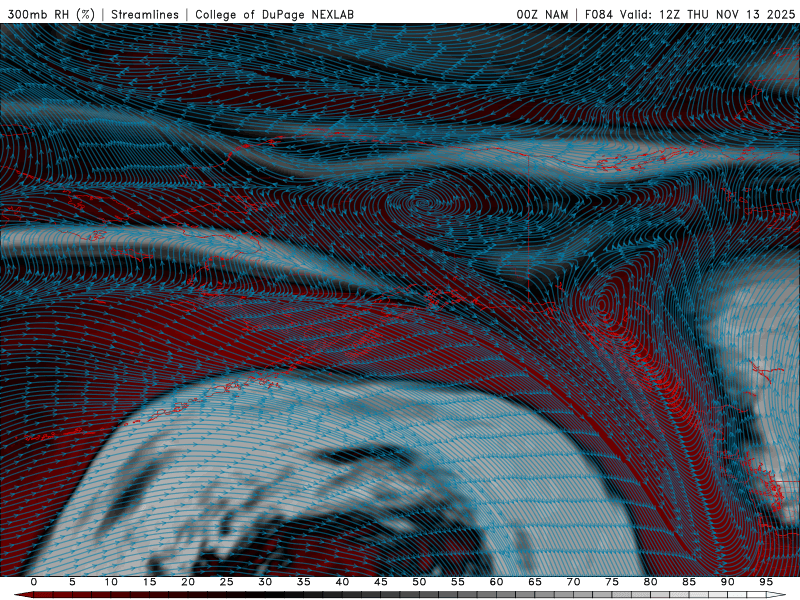800x600 pixels.
Task: Click the 70 value on color scale
Action: click(573, 582)
